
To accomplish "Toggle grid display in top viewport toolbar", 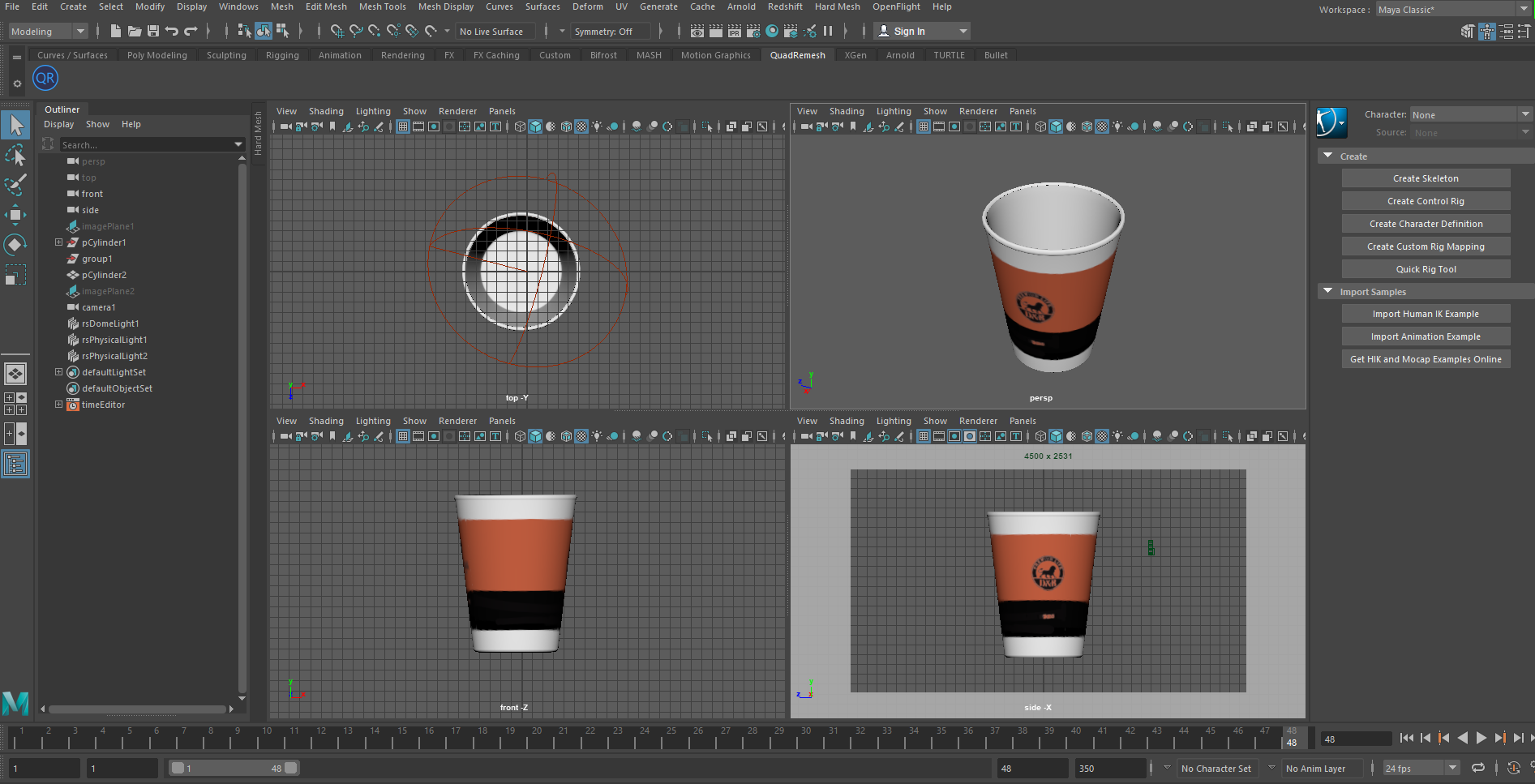I will (x=403, y=126).
